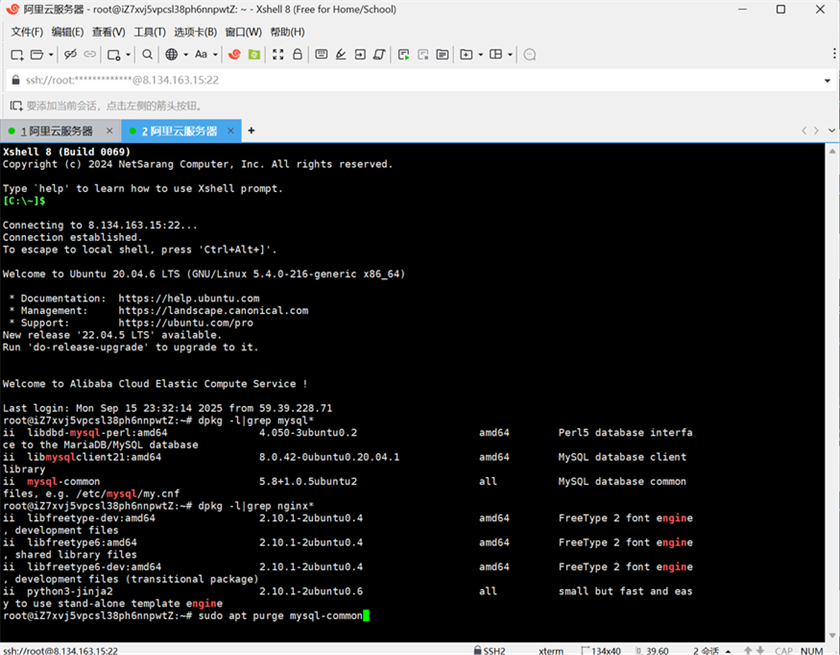Screen dimensions: 840x655
Task: Click the New Tab Group icon
Action: (x=466, y=55)
